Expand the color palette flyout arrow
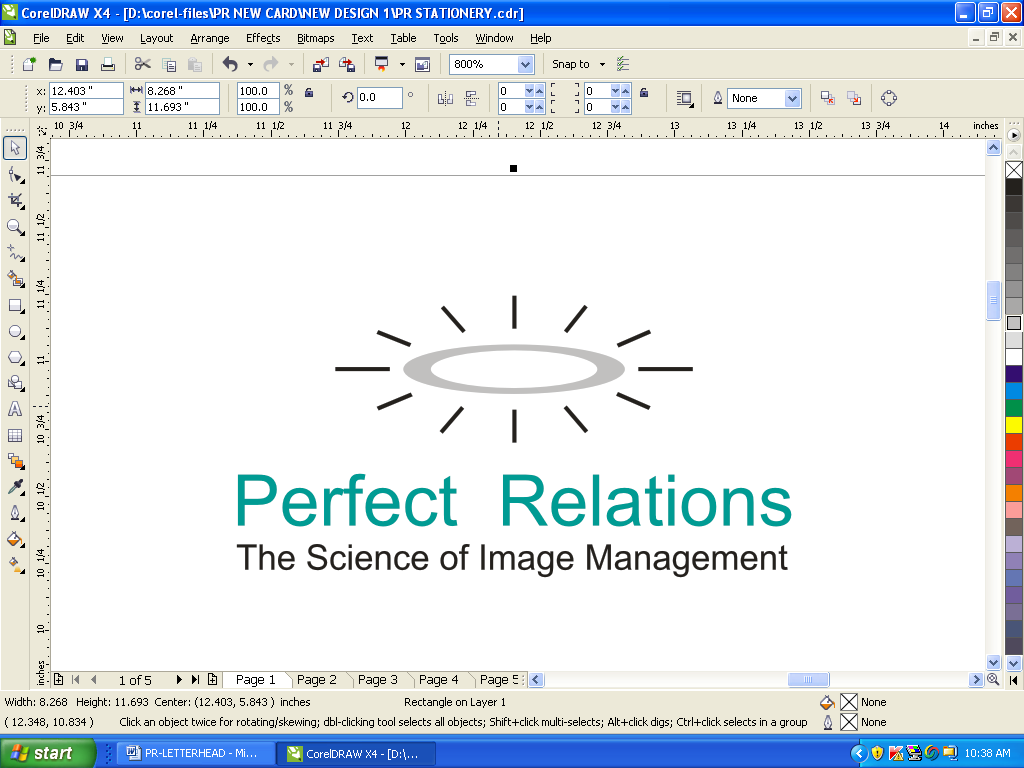The width and height of the screenshot is (1024, 768). point(1014,135)
